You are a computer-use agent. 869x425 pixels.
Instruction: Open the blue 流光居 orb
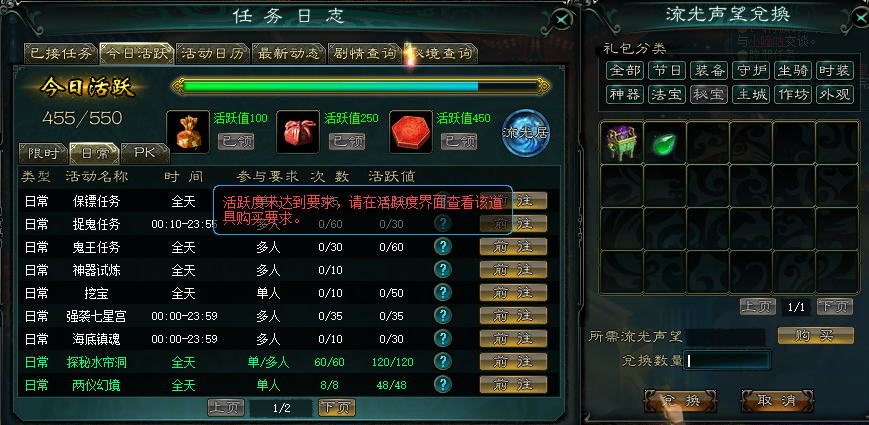pos(525,132)
